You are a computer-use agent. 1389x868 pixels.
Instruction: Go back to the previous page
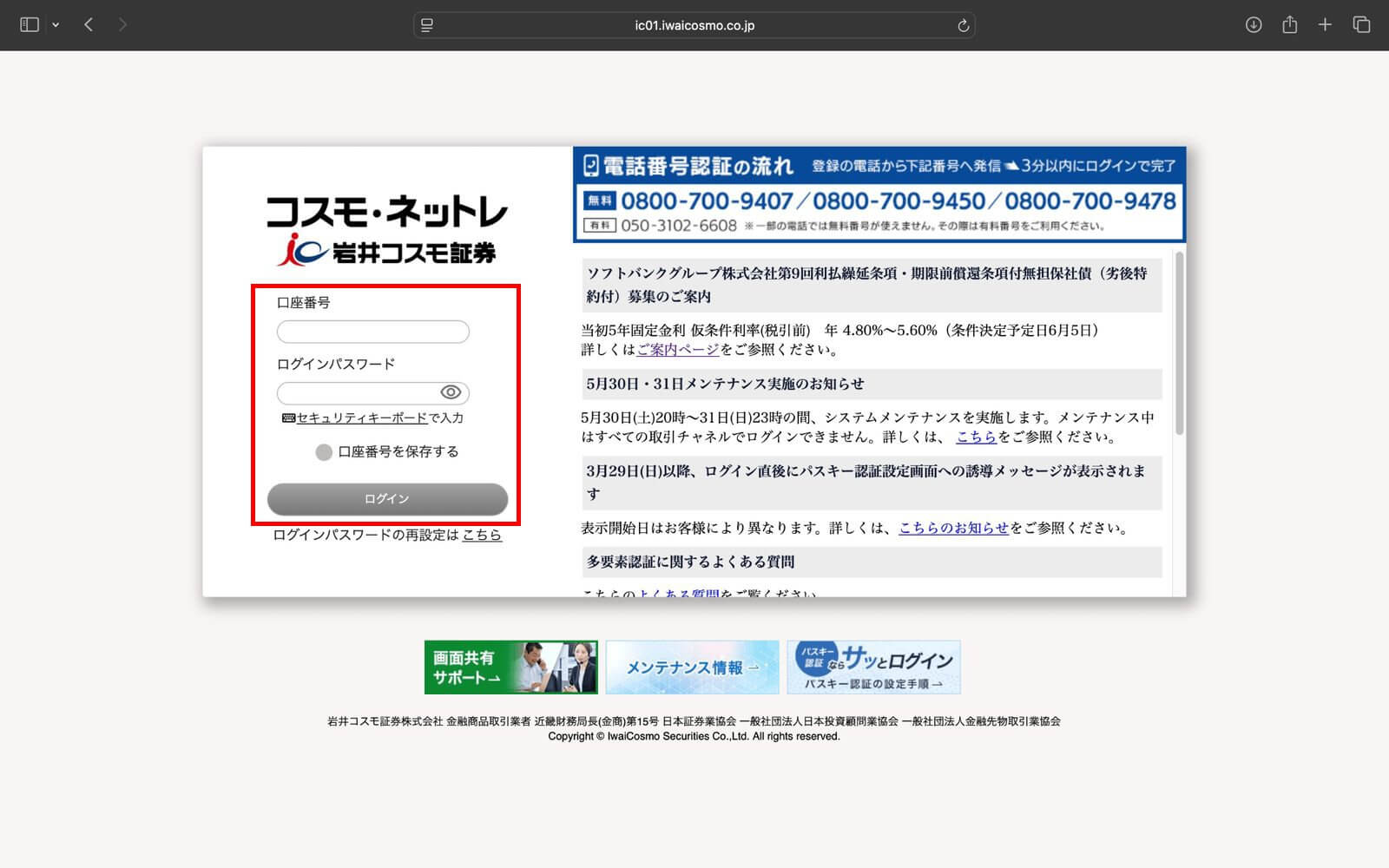[x=89, y=25]
